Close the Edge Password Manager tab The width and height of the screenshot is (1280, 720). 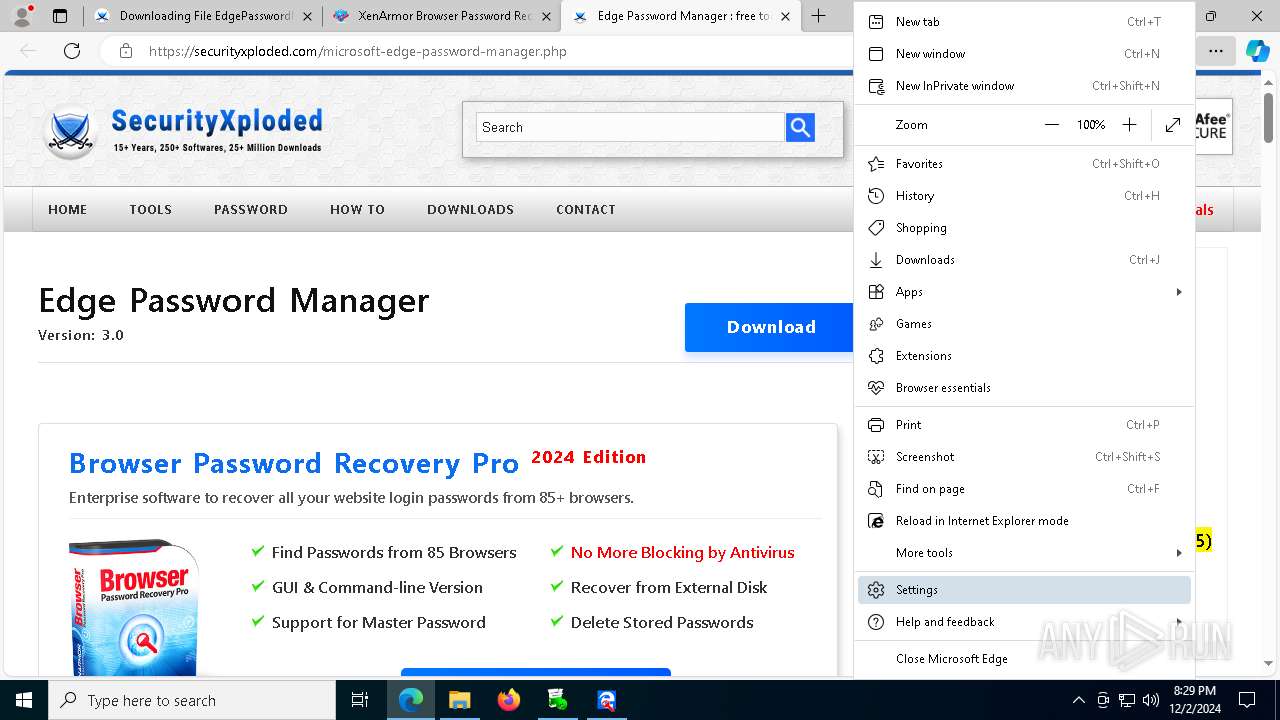click(x=785, y=16)
